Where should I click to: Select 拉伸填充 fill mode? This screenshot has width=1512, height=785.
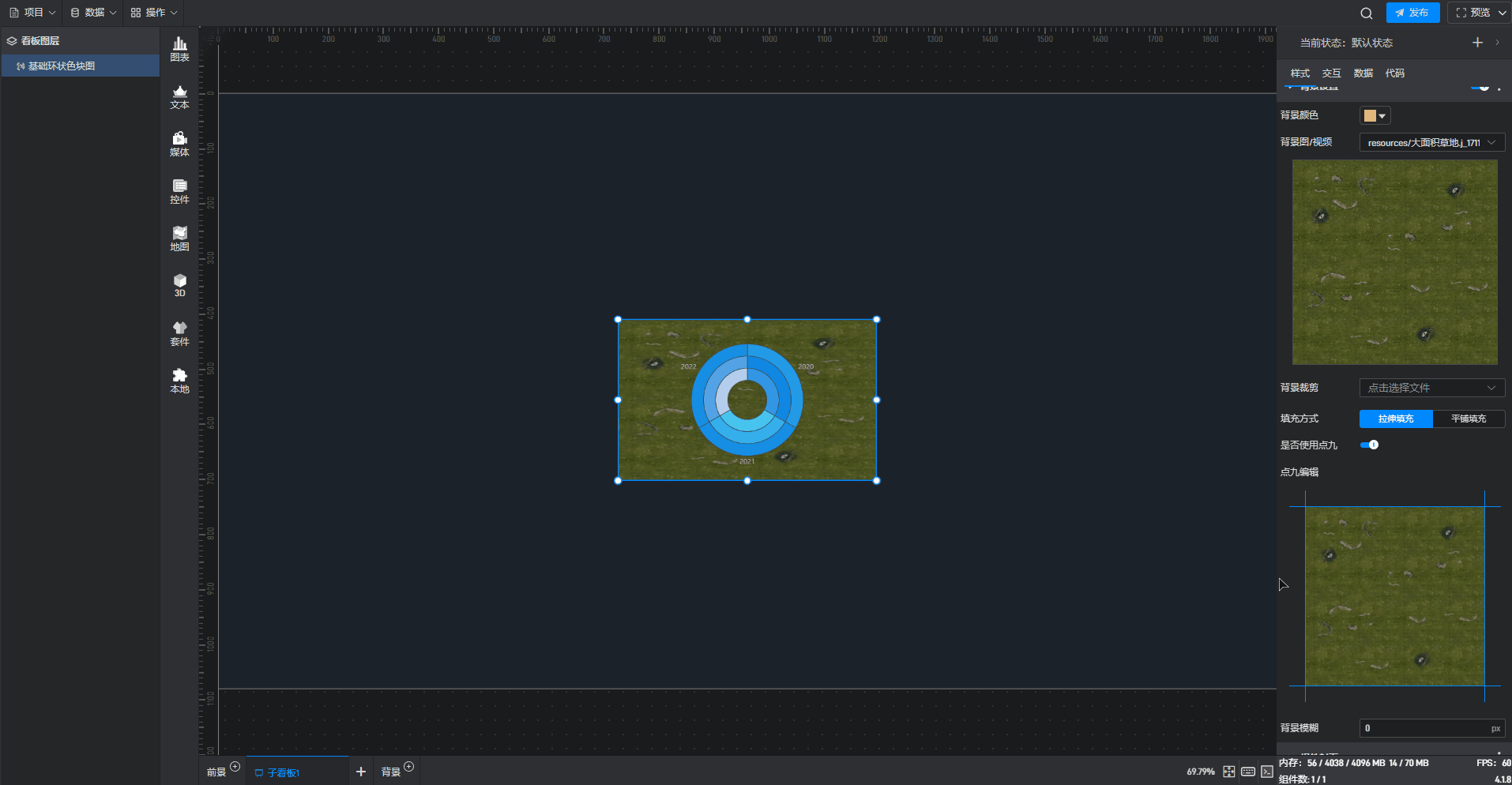pyautogui.click(x=1395, y=419)
